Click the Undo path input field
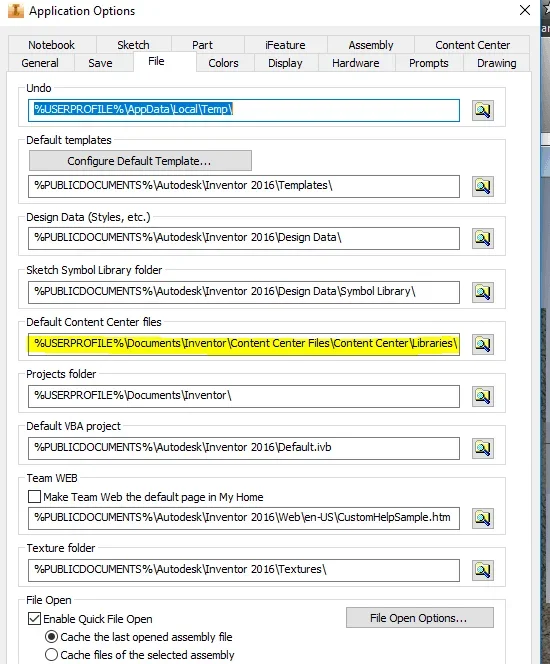Screen dimensions: 550x664 click(244, 111)
